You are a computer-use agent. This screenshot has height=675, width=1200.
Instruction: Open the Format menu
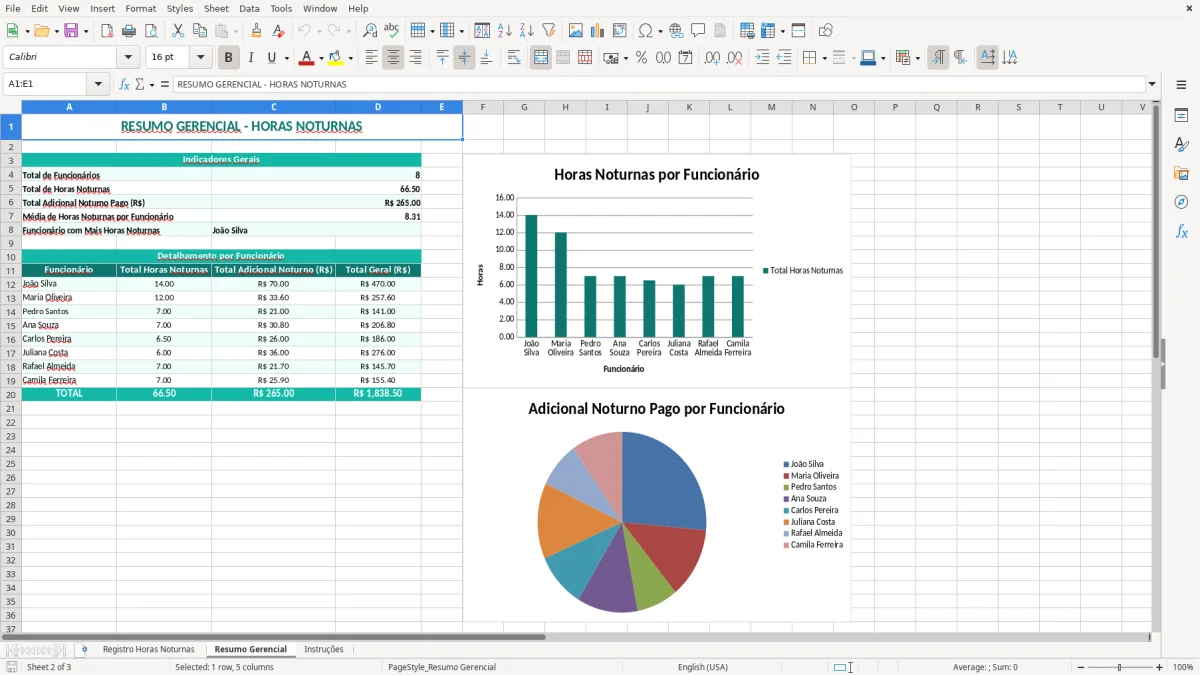140,8
